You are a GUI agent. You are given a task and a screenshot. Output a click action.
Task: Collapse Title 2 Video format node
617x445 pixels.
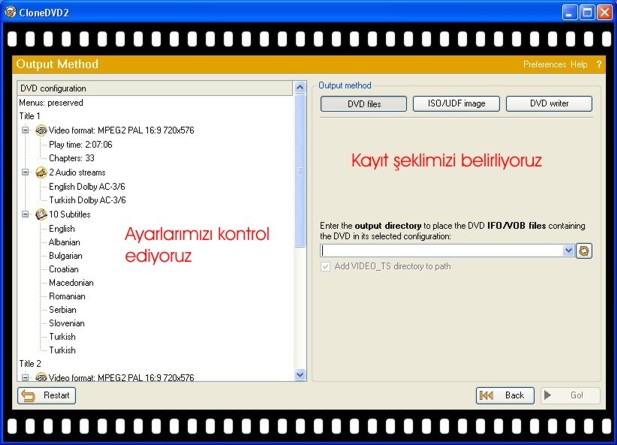point(25,377)
